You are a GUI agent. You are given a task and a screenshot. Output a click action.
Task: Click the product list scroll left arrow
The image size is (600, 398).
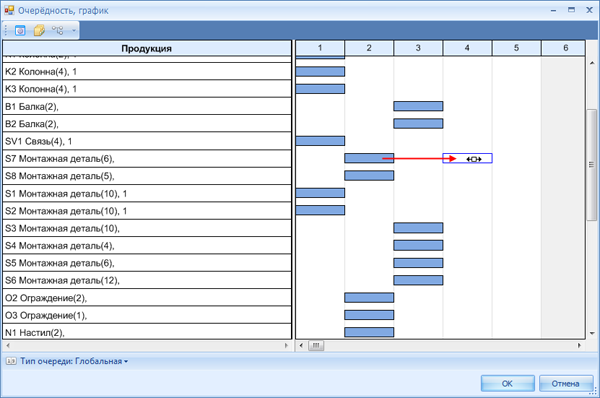pos(8,346)
